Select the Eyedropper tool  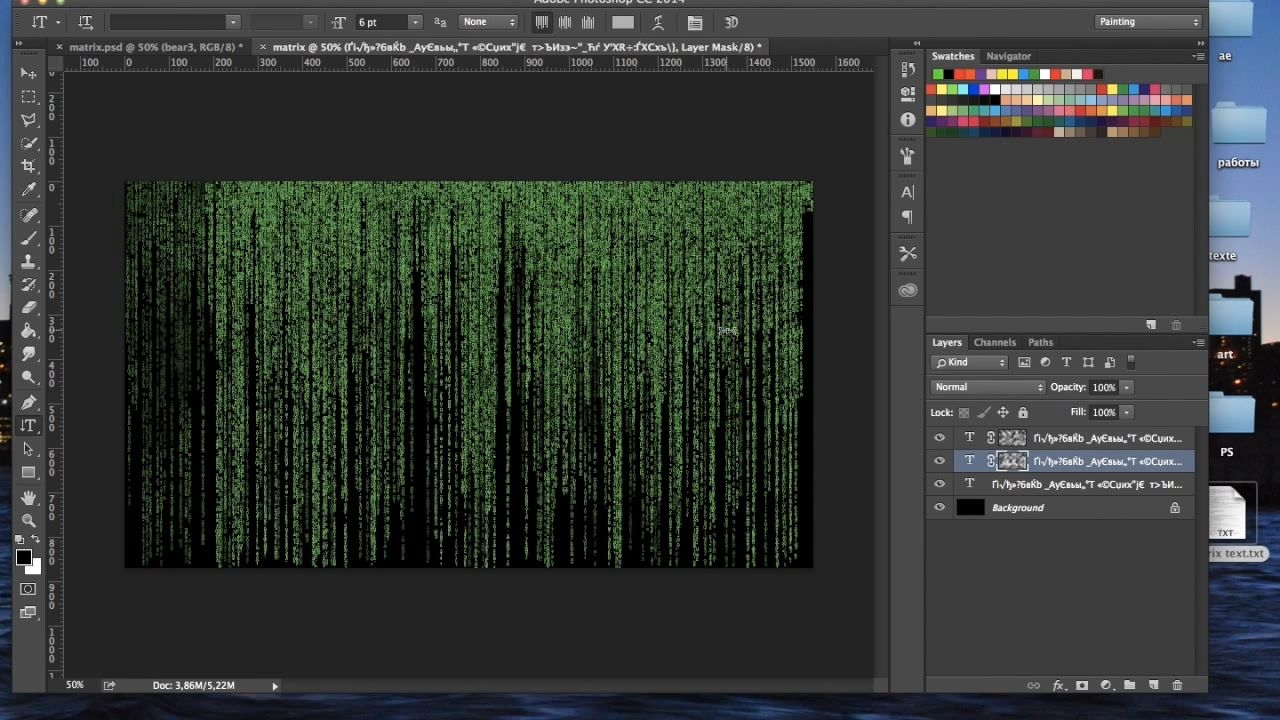[x=28, y=190]
